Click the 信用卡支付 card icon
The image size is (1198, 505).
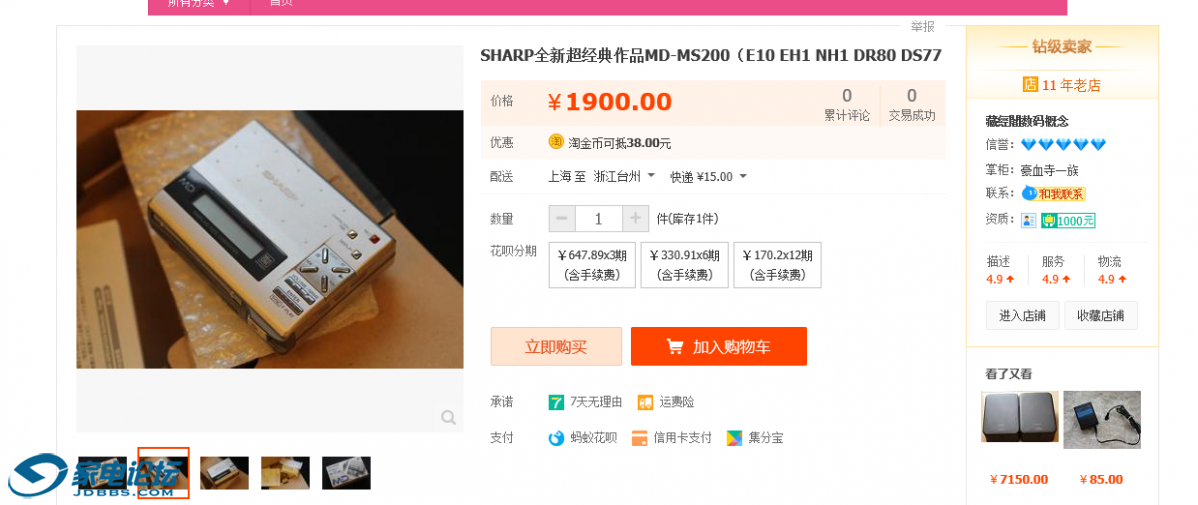pos(639,438)
